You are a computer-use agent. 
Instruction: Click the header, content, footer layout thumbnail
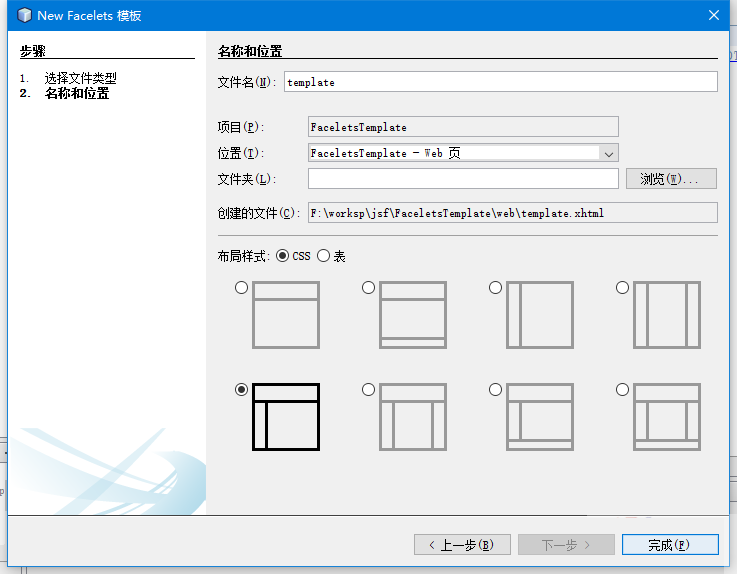click(x=413, y=315)
